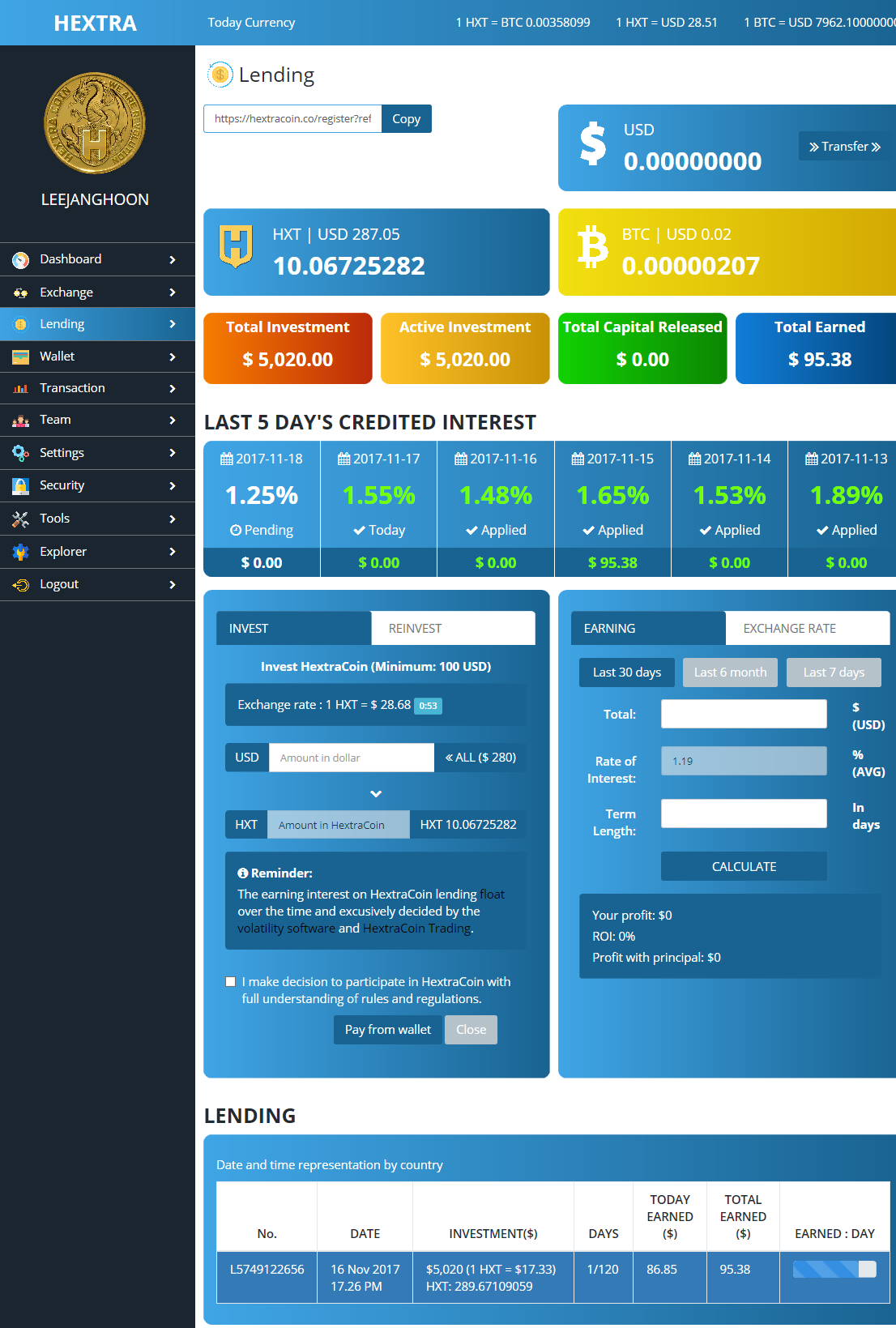Click the Close button in invest panel
This screenshot has width=896, height=1328.
point(471,1030)
